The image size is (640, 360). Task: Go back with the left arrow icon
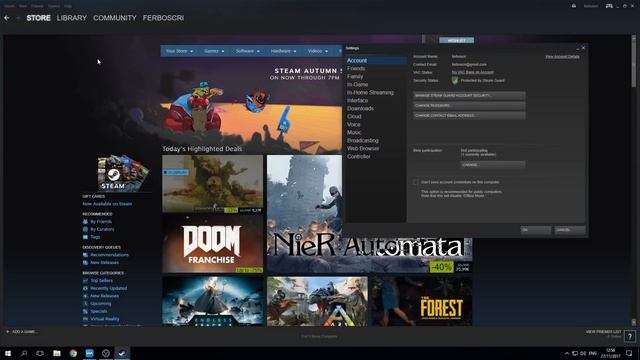click(x=7, y=18)
